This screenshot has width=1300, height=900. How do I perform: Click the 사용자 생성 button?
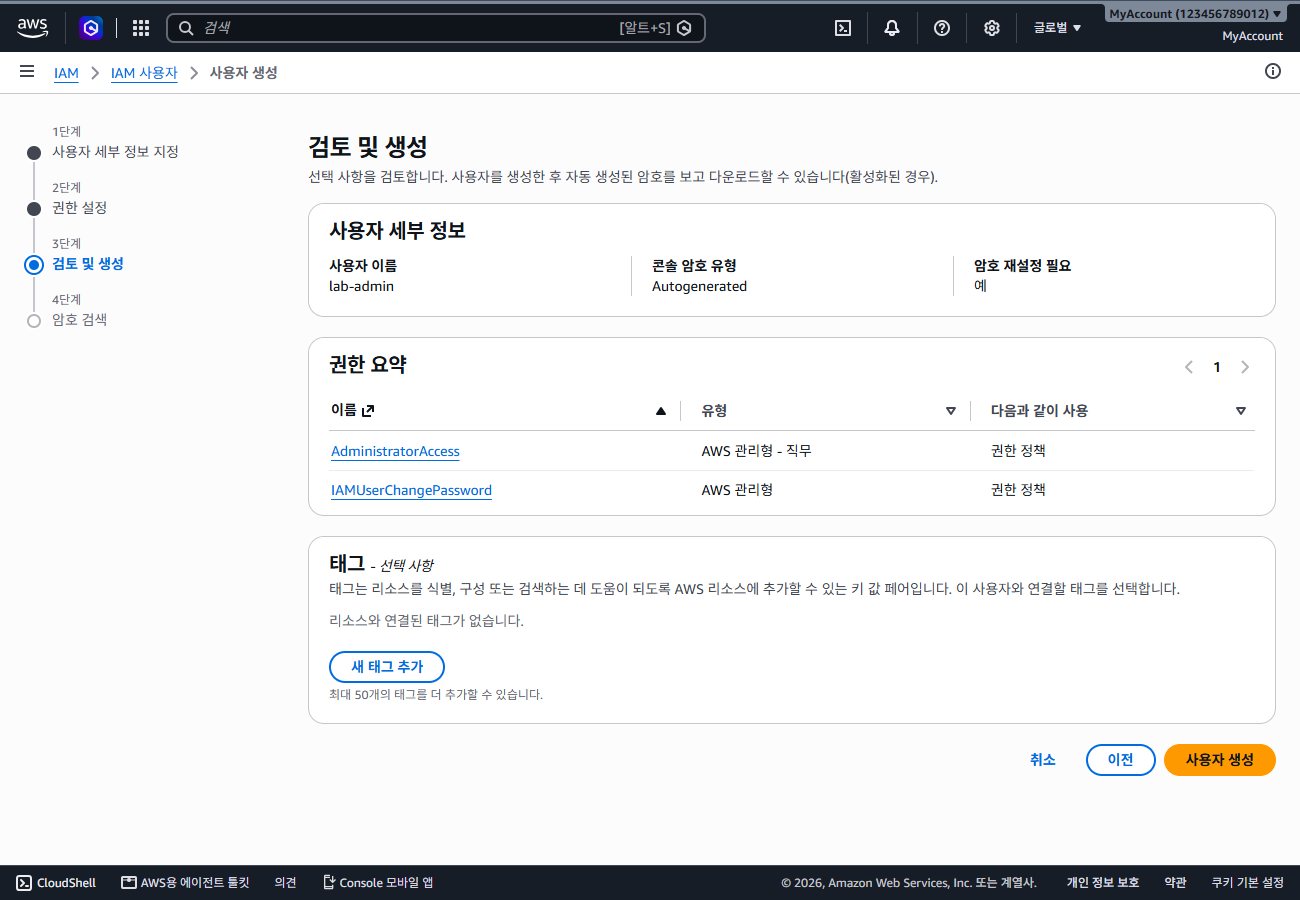click(x=1220, y=760)
